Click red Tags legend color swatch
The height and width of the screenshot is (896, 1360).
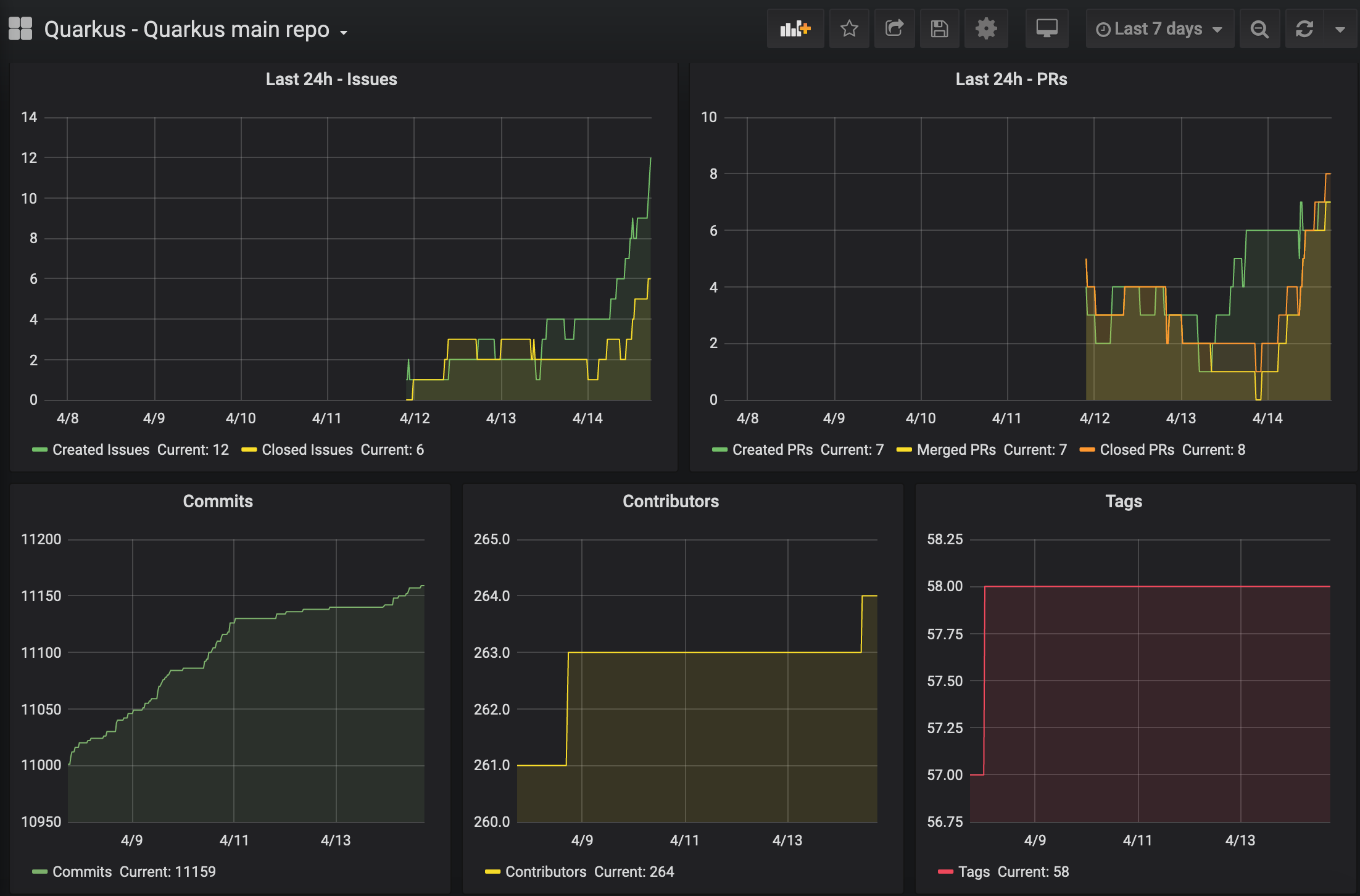(x=945, y=872)
